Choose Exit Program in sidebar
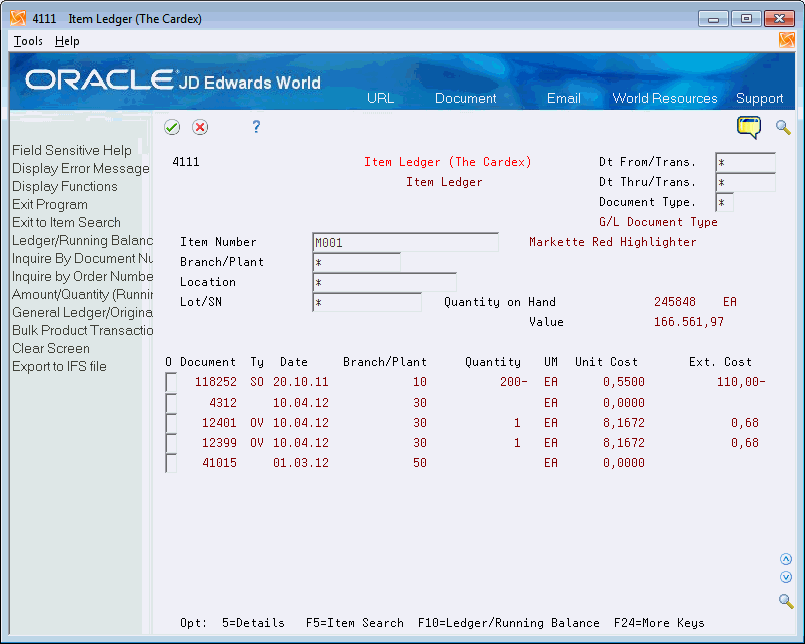This screenshot has width=805, height=644. (50, 204)
